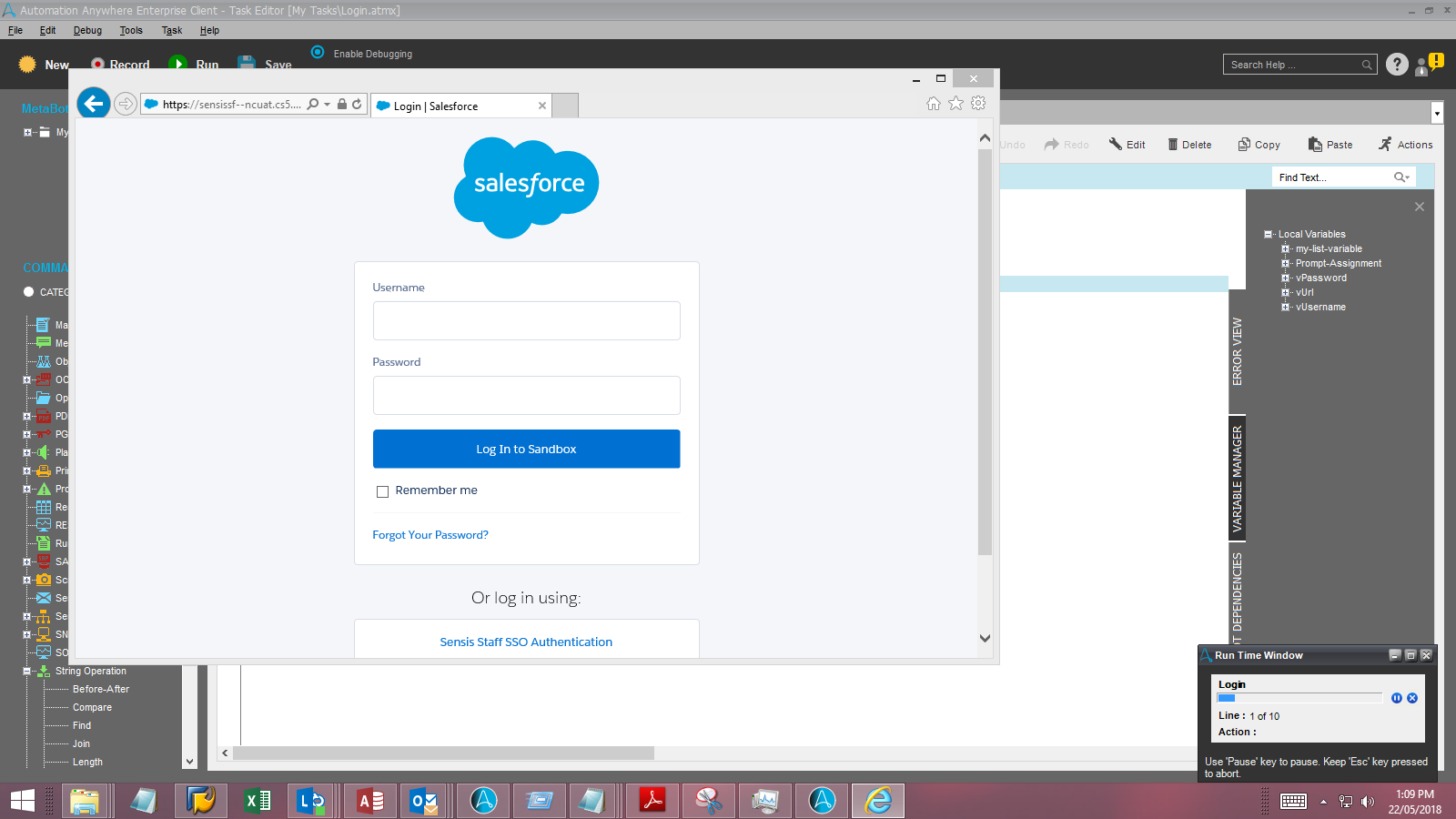Open the File menu

15,30
